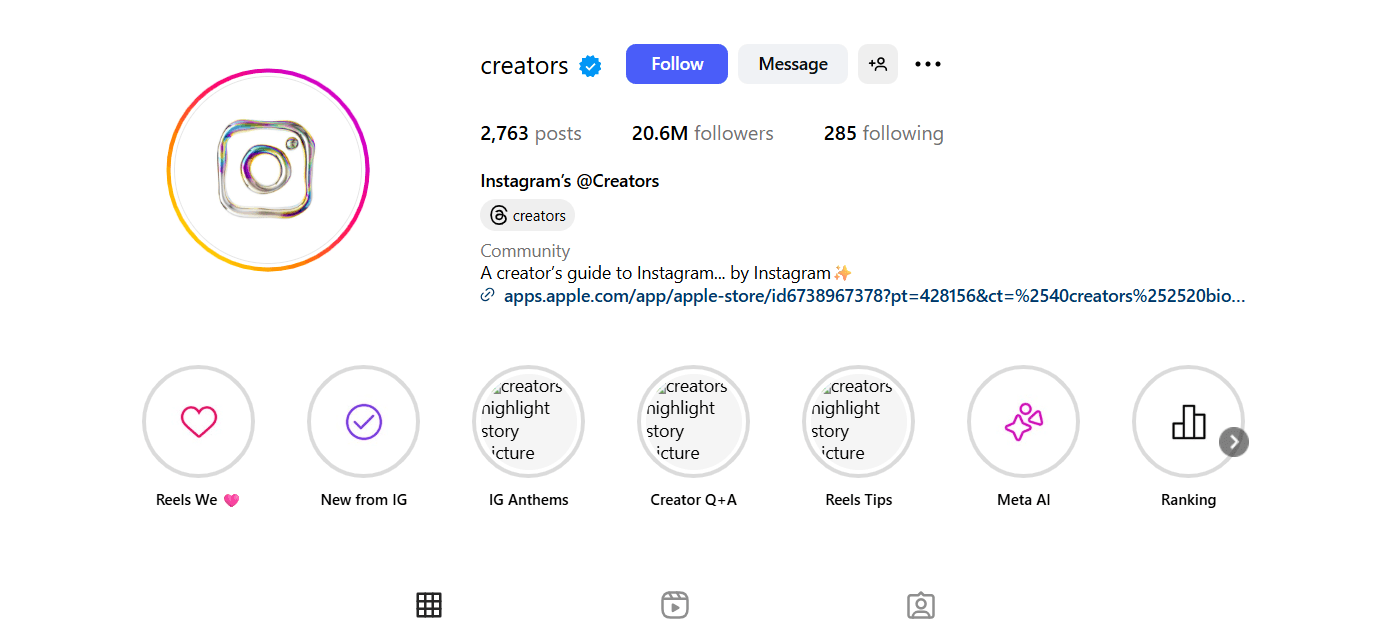The image size is (1373, 630).
Task: Open the Ranking story highlight
Action: (x=1188, y=421)
